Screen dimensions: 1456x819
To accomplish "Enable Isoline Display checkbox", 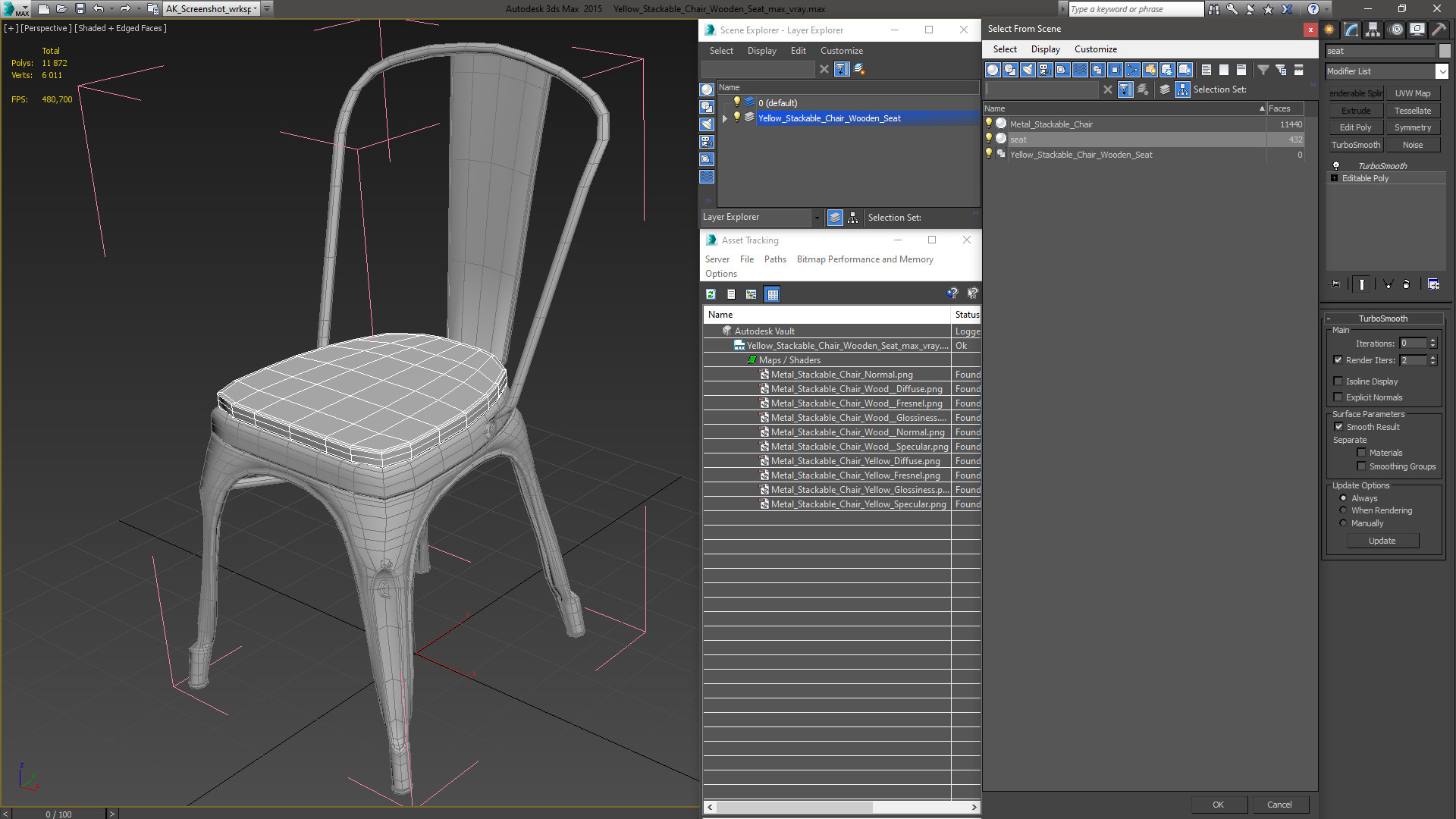I will pyautogui.click(x=1338, y=381).
